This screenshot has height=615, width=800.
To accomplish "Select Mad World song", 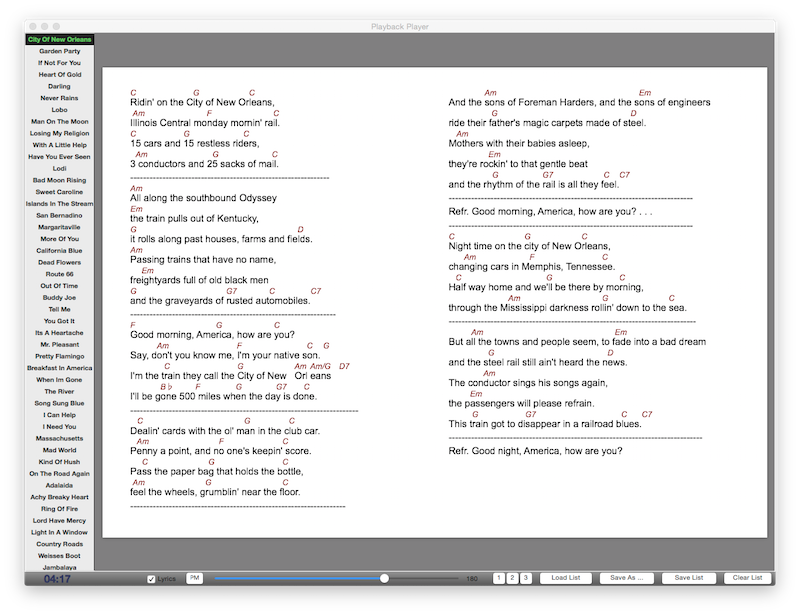I will pyautogui.click(x=60, y=450).
